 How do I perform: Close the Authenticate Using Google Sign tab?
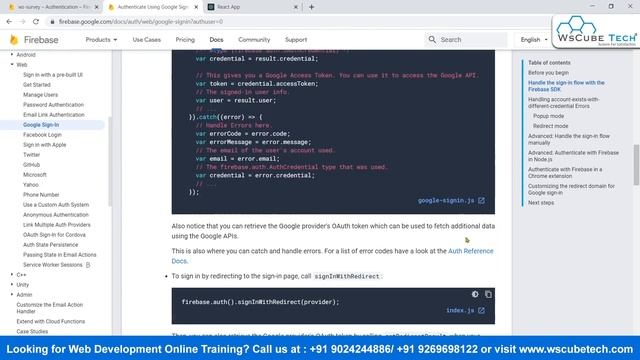tap(196, 7)
